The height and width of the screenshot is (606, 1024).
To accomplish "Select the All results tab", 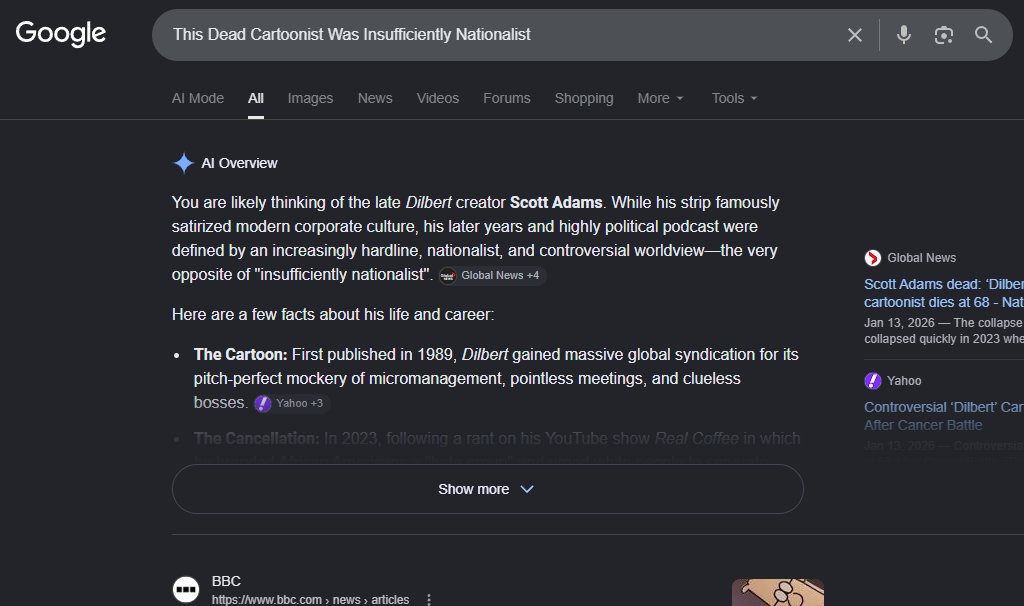I will (x=255, y=98).
